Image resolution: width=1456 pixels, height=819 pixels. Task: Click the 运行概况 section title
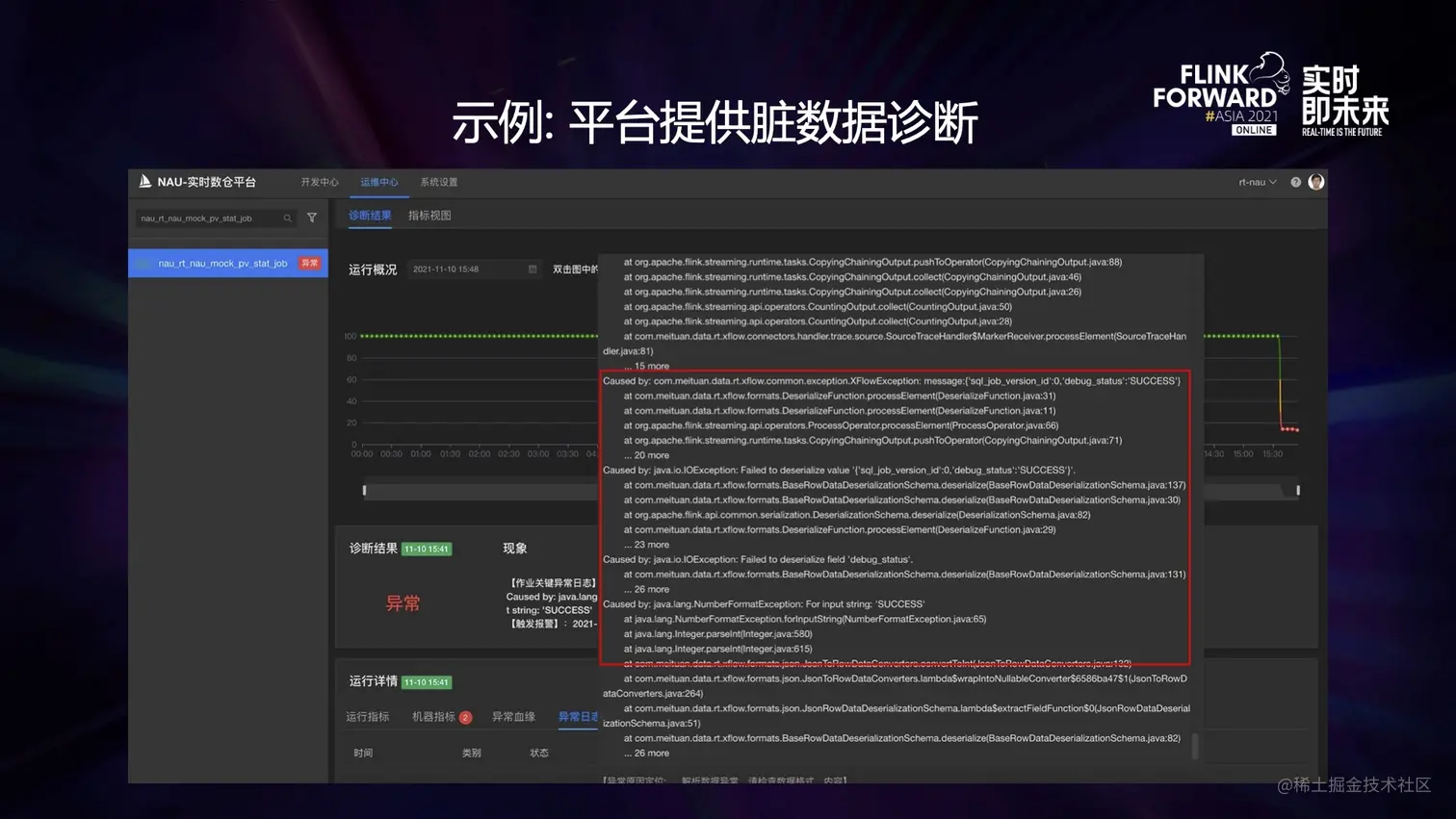point(373,269)
